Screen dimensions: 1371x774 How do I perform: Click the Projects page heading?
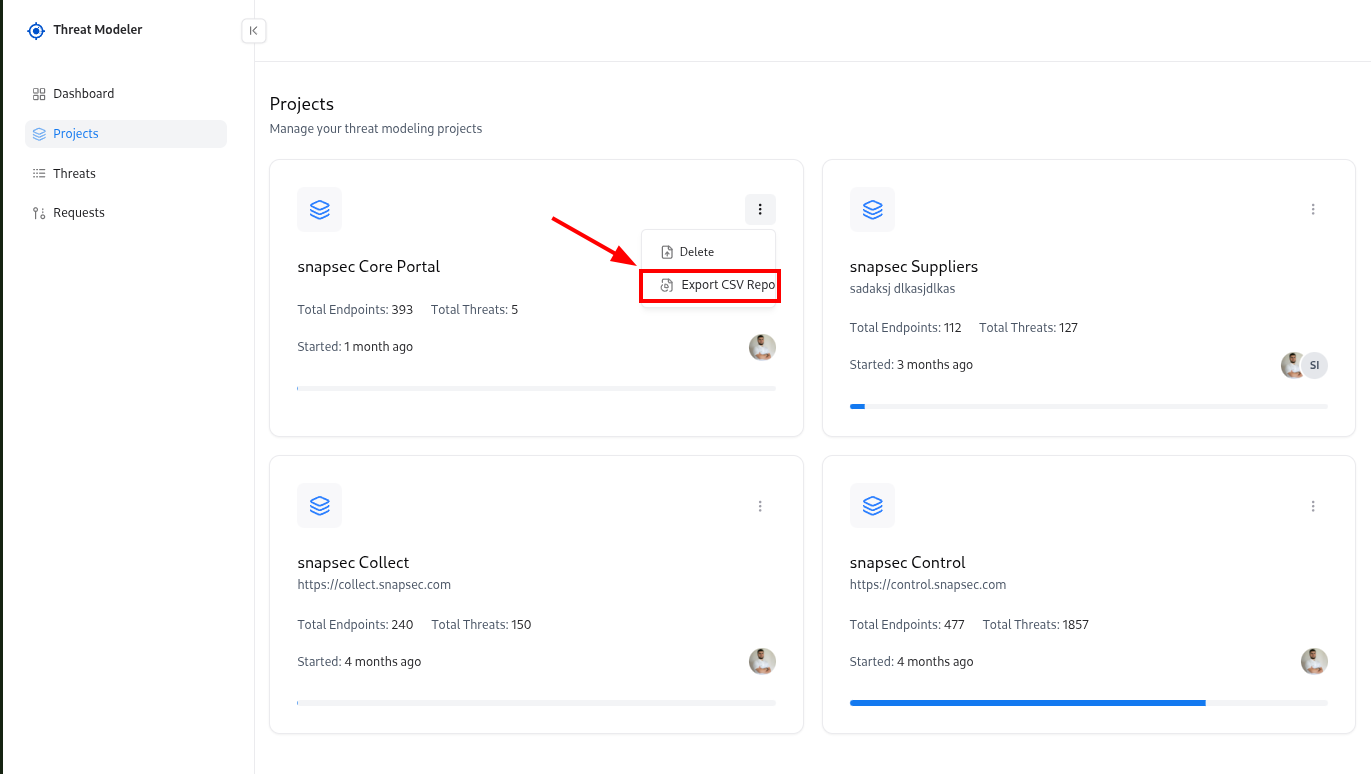click(302, 104)
